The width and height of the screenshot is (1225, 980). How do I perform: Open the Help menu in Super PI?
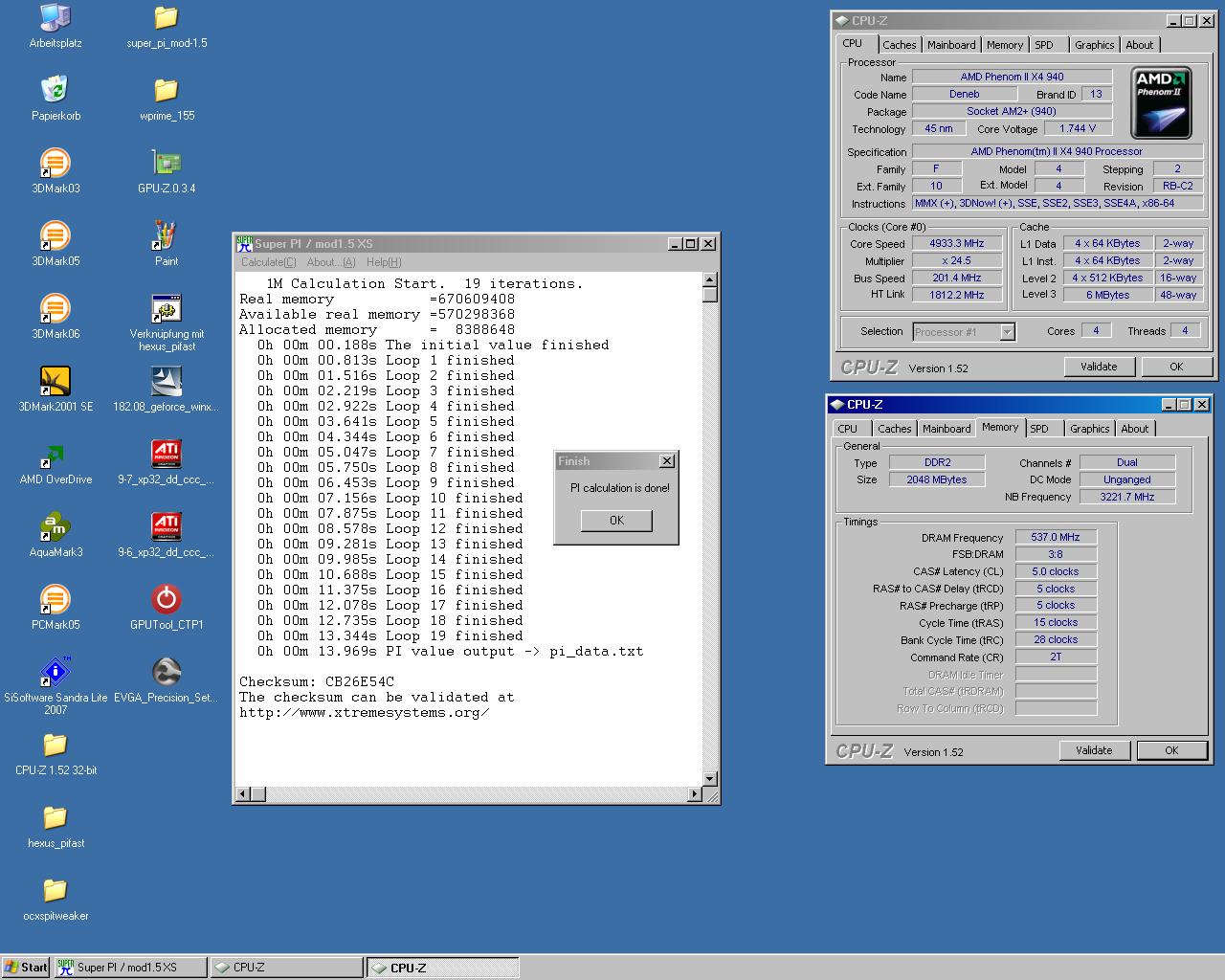(384, 262)
